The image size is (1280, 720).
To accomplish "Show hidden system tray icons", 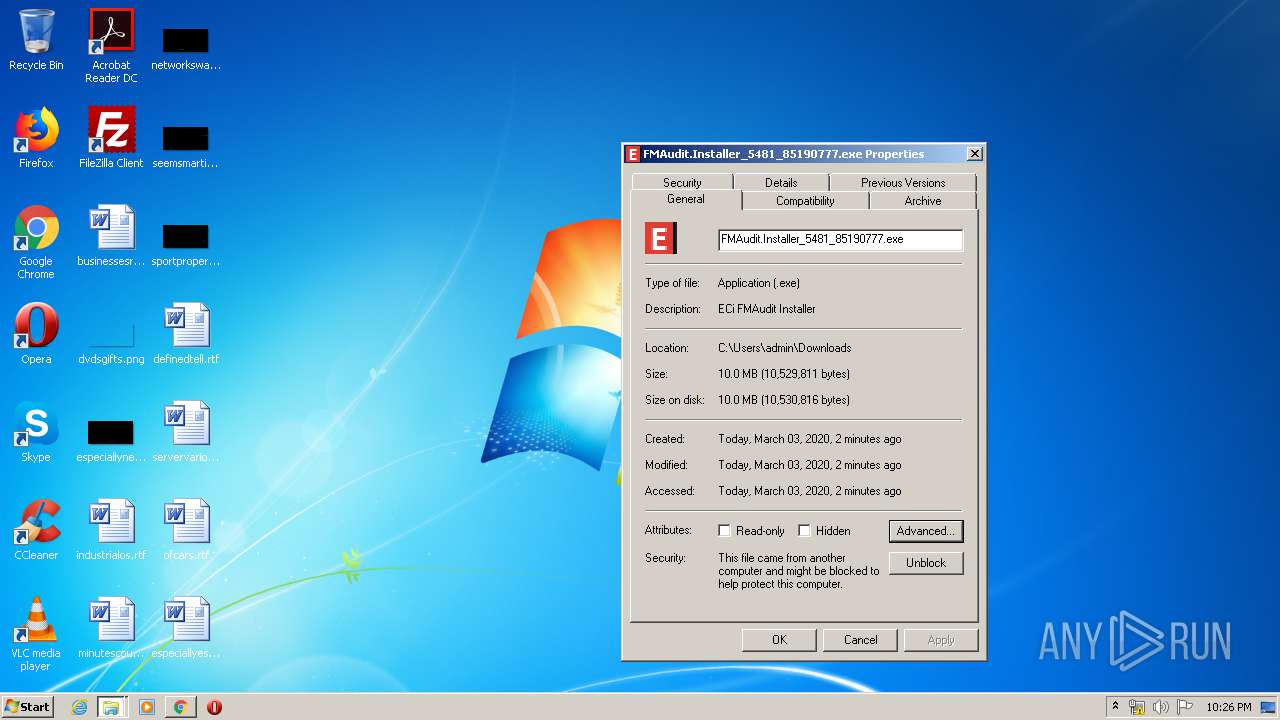I will point(1115,706).
